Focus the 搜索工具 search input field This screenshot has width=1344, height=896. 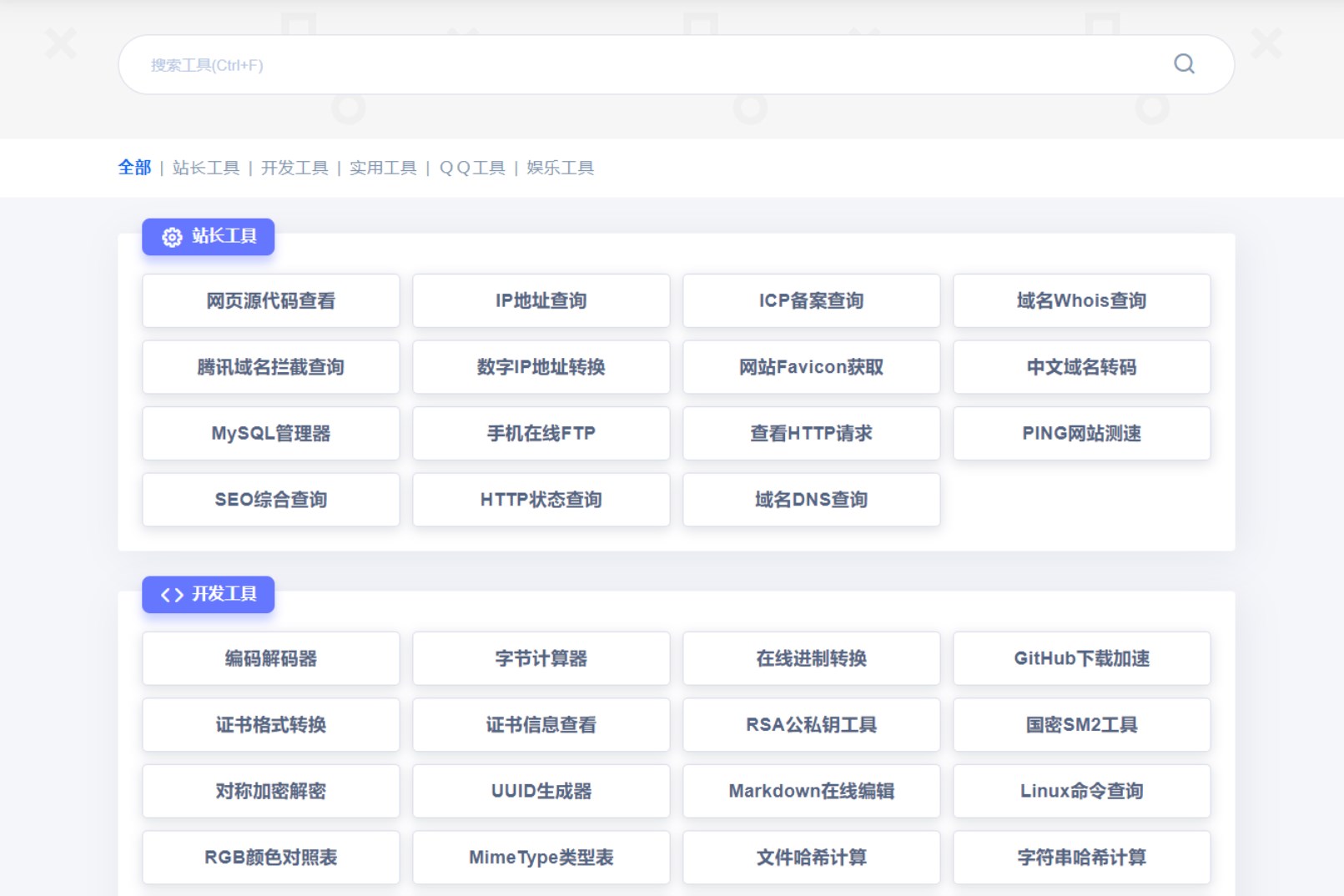coord(676,64)
